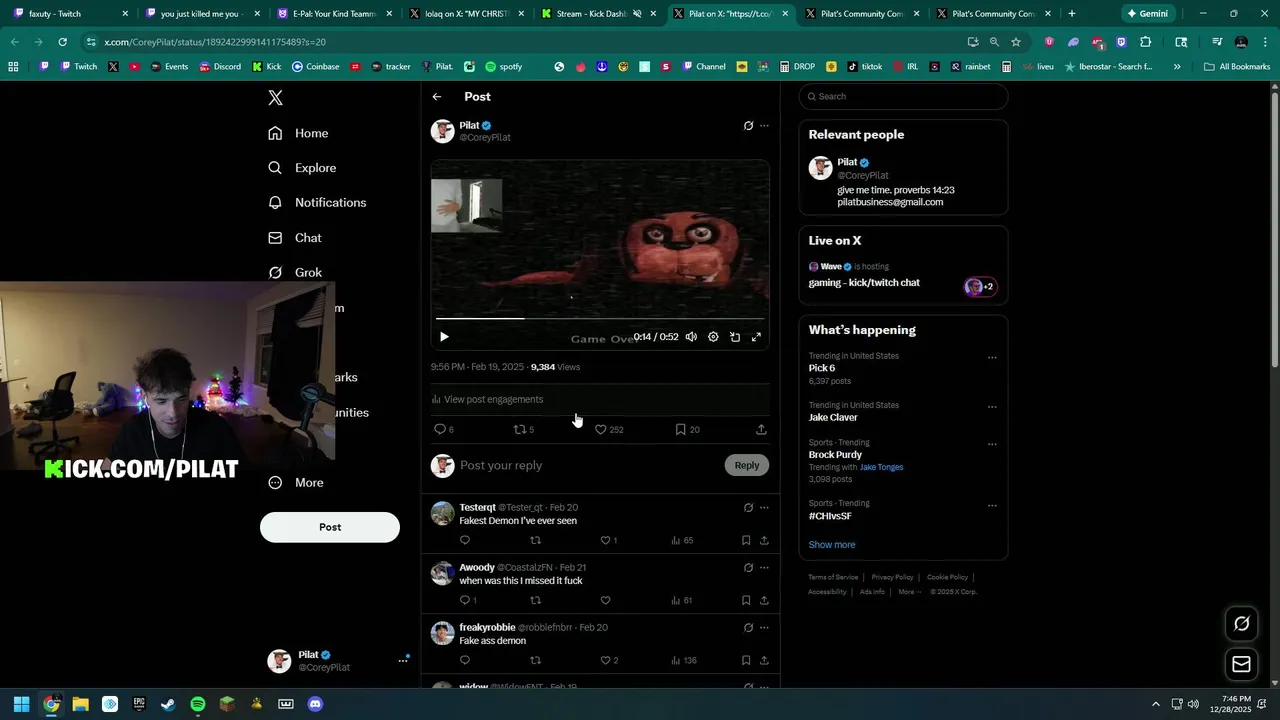
Task: Open the More menu in the sidebar
Action: click(x=296, y=482)
